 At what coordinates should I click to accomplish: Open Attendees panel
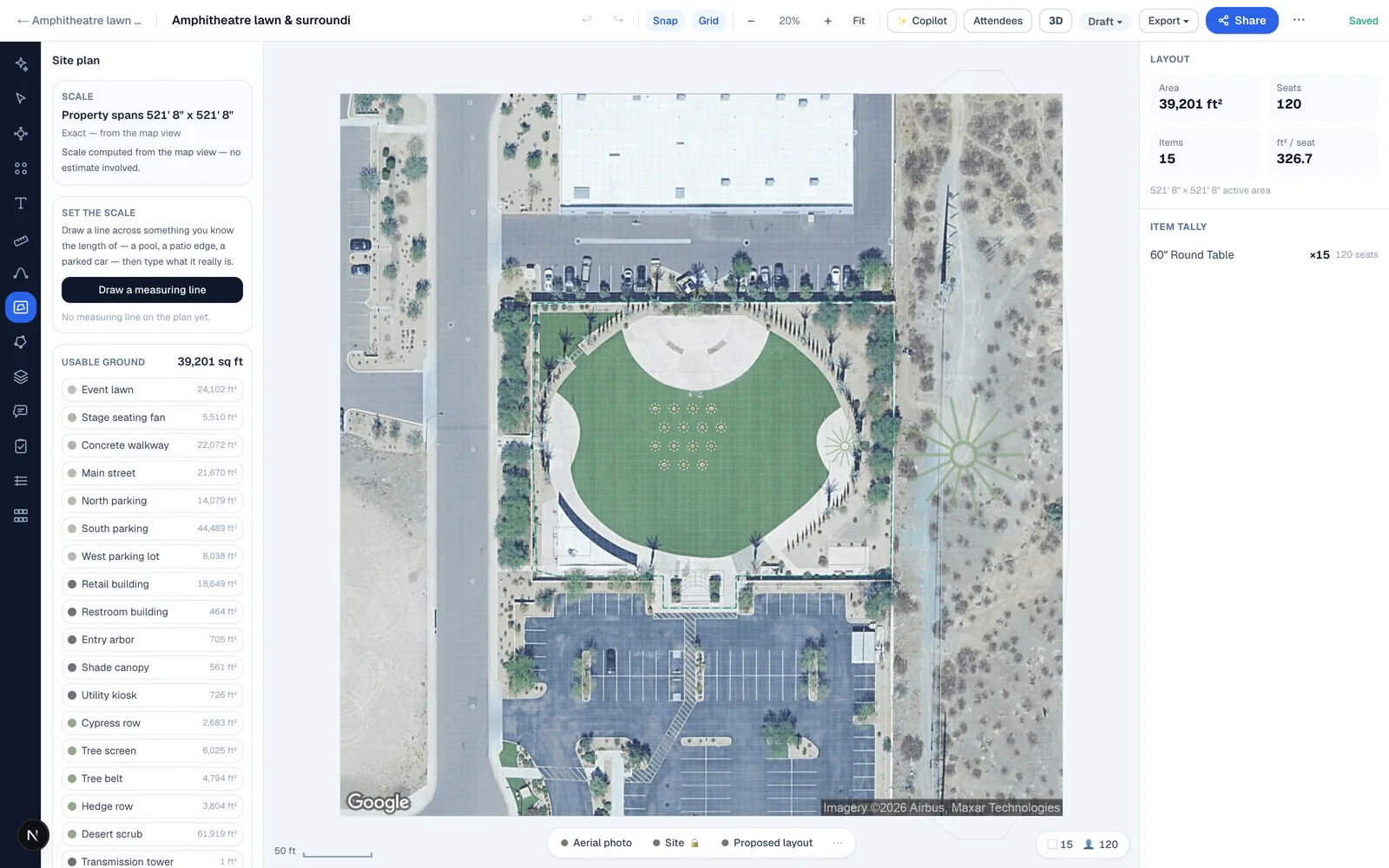pos(997,21)
